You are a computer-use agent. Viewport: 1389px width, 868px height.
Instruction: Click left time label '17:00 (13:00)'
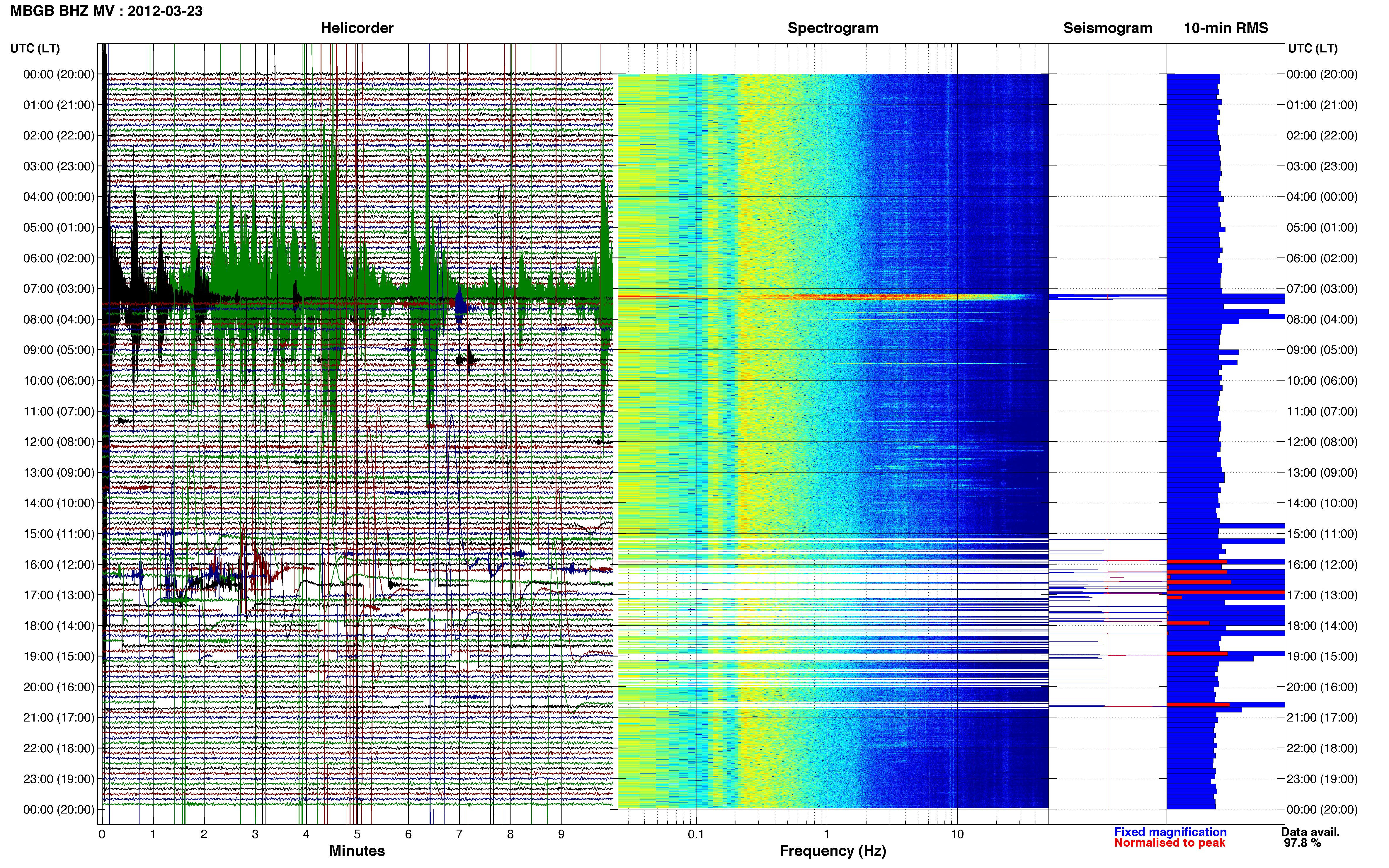tap(59, 595)
